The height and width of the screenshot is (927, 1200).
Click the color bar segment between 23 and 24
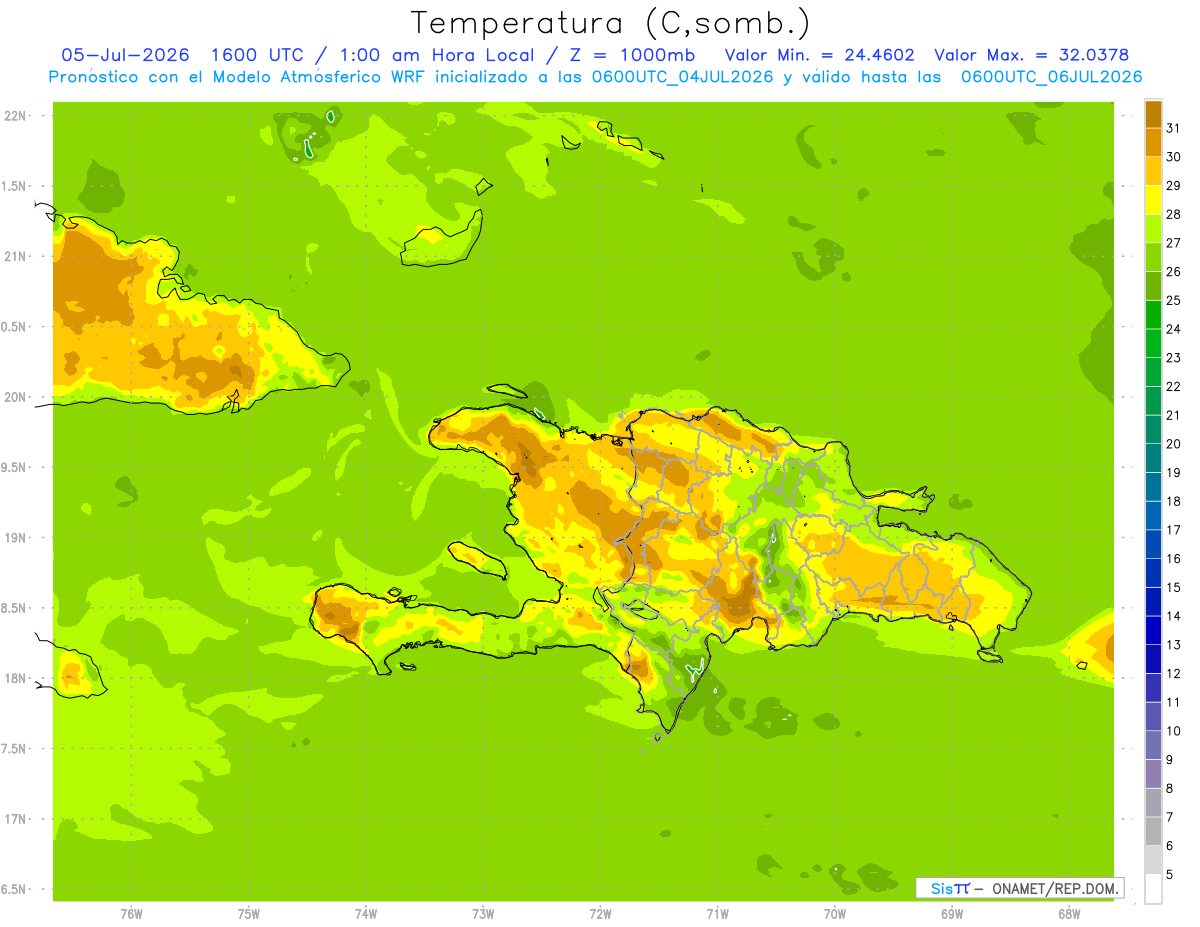pyautogui.click(x=1153, y=343)
